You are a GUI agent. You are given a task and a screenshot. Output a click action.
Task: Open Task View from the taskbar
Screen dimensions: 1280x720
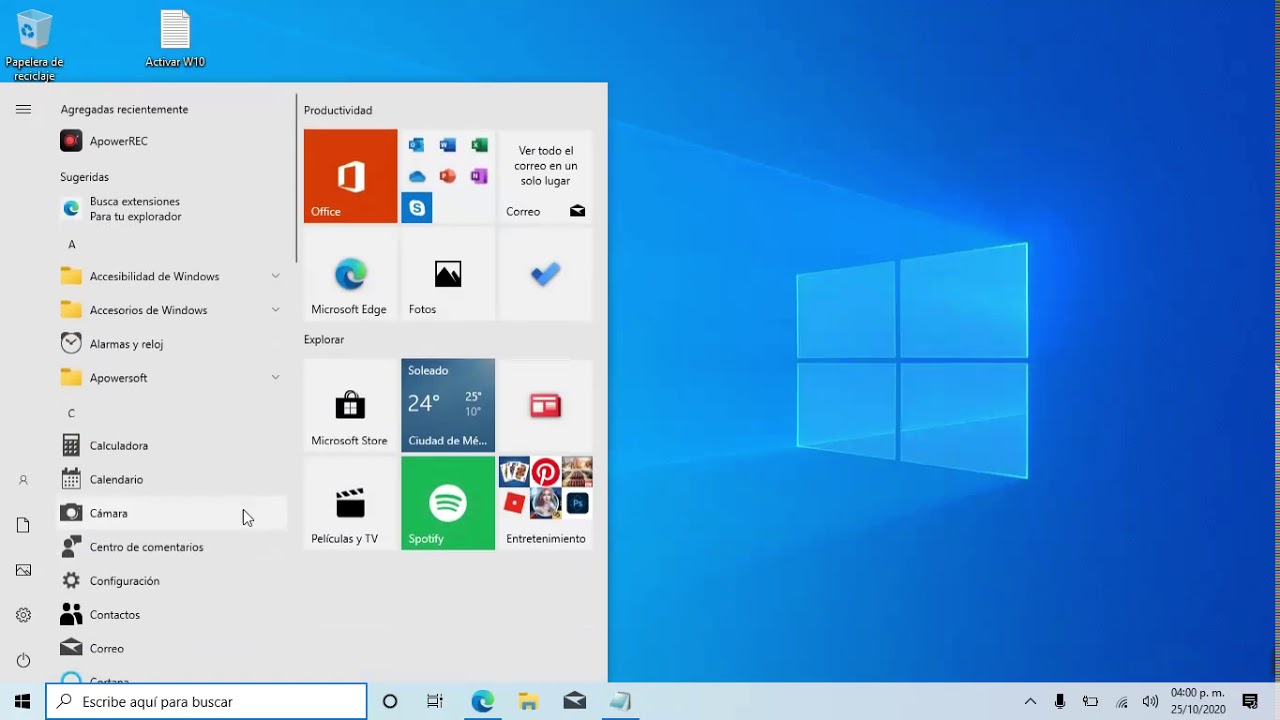435,701
